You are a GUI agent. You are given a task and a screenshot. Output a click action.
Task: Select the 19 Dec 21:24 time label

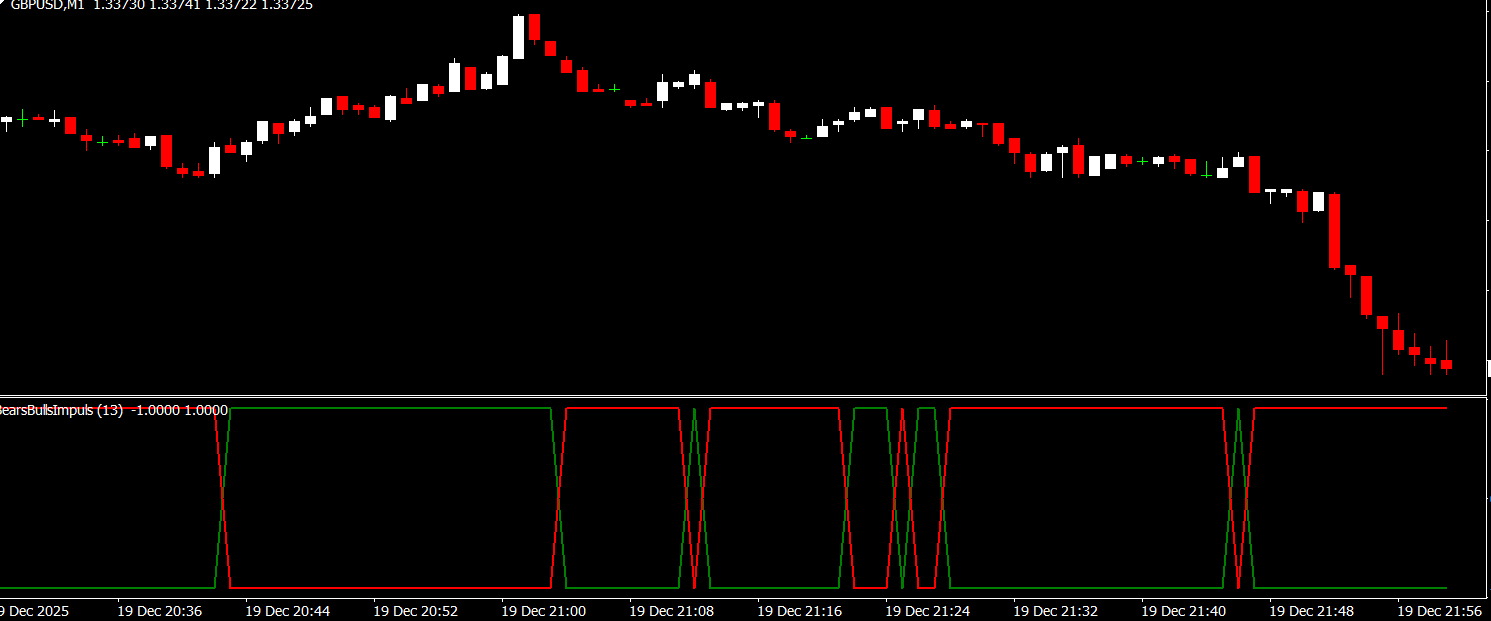pos(927,610)
